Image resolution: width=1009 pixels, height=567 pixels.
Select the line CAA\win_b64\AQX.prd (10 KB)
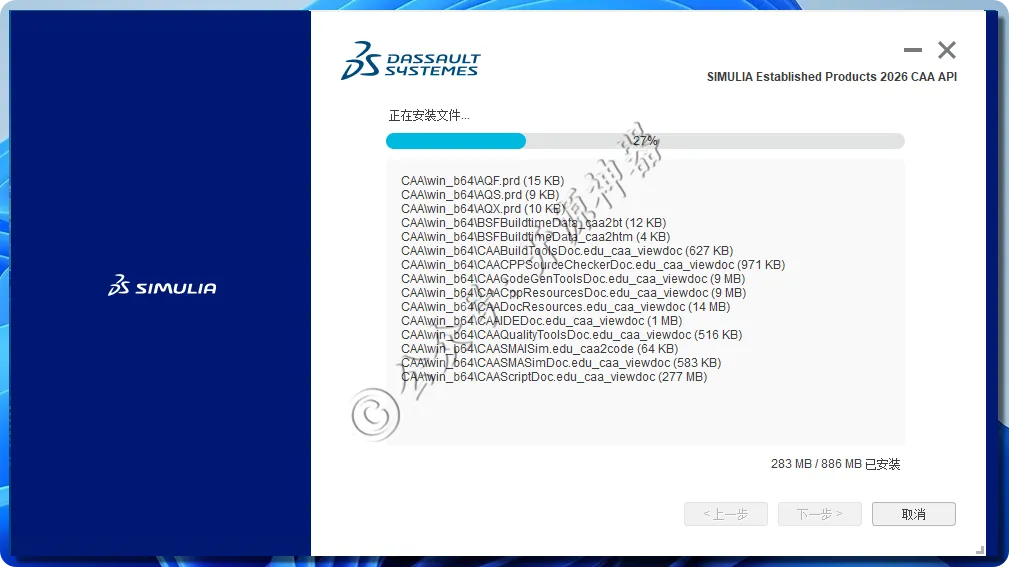click(483, 209)
